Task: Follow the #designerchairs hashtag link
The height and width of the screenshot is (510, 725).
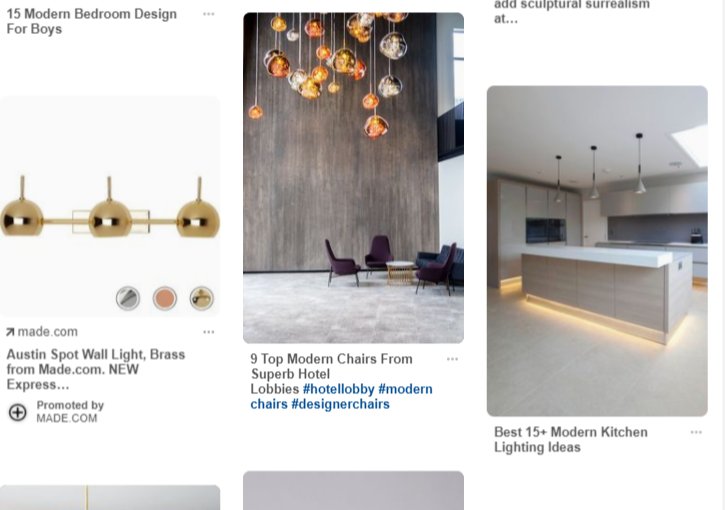Action: click(x=340, y=404)
